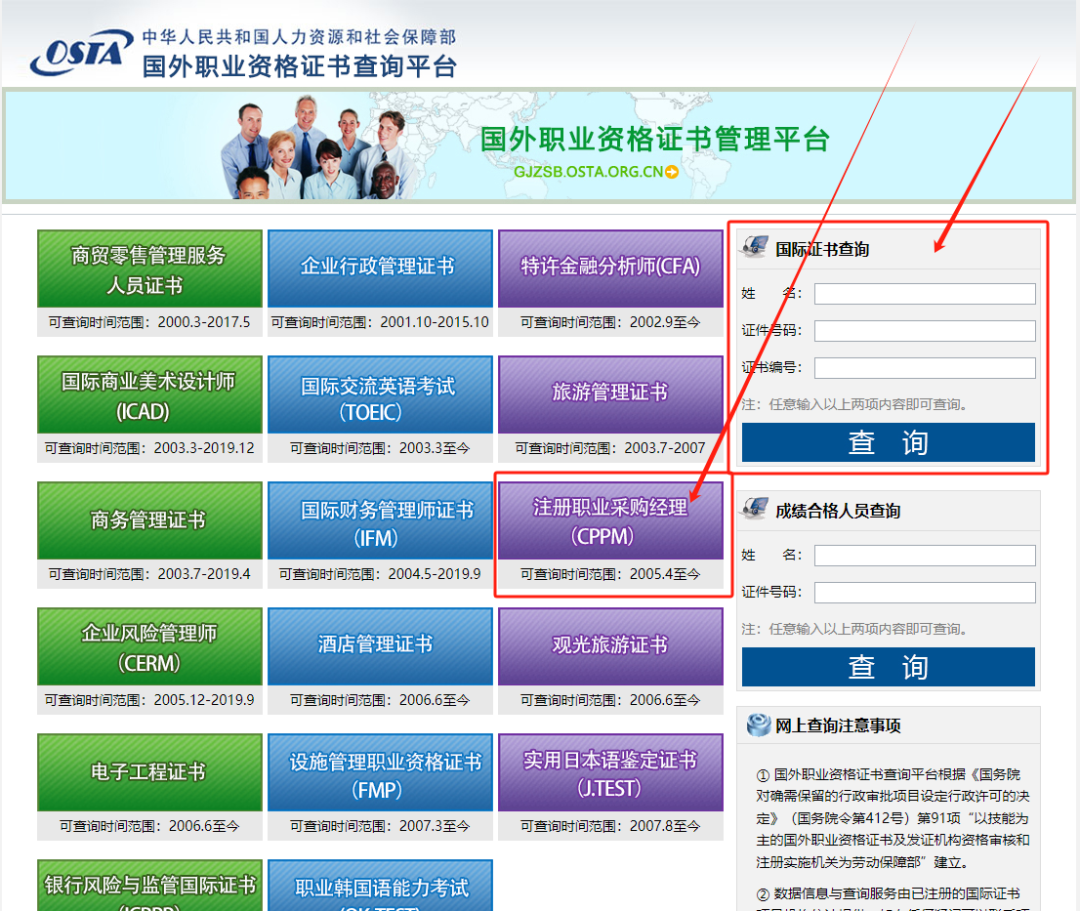
Task: Open 国际商业美术设计师(ICAD) tile
Action: (149, 395)
